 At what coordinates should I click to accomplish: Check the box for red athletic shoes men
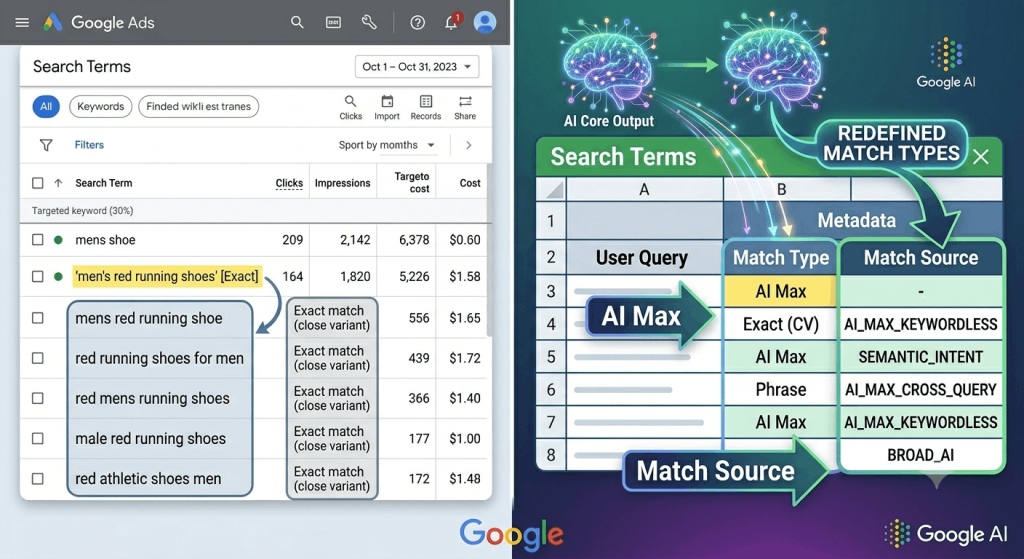point(38,479)
